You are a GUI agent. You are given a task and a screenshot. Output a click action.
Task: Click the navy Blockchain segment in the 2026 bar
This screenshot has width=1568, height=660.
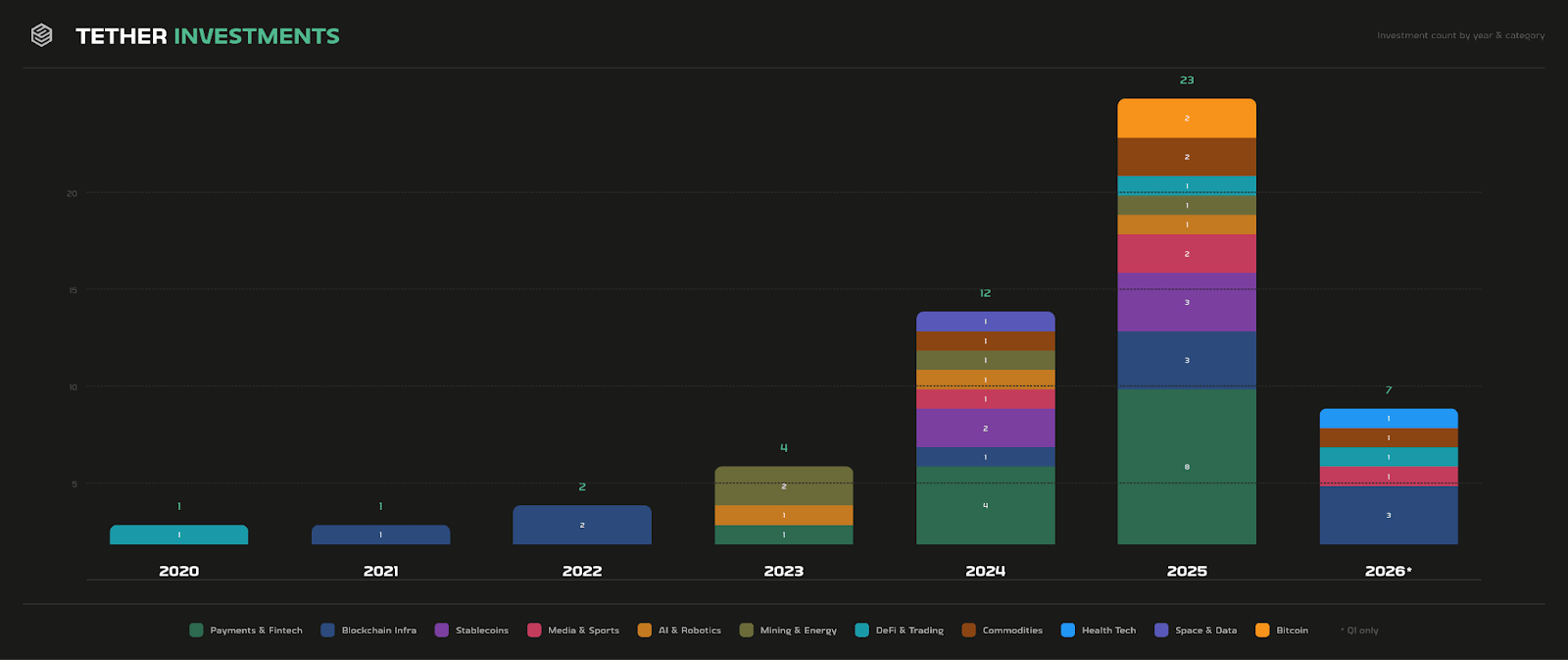tap(1389, 515)
